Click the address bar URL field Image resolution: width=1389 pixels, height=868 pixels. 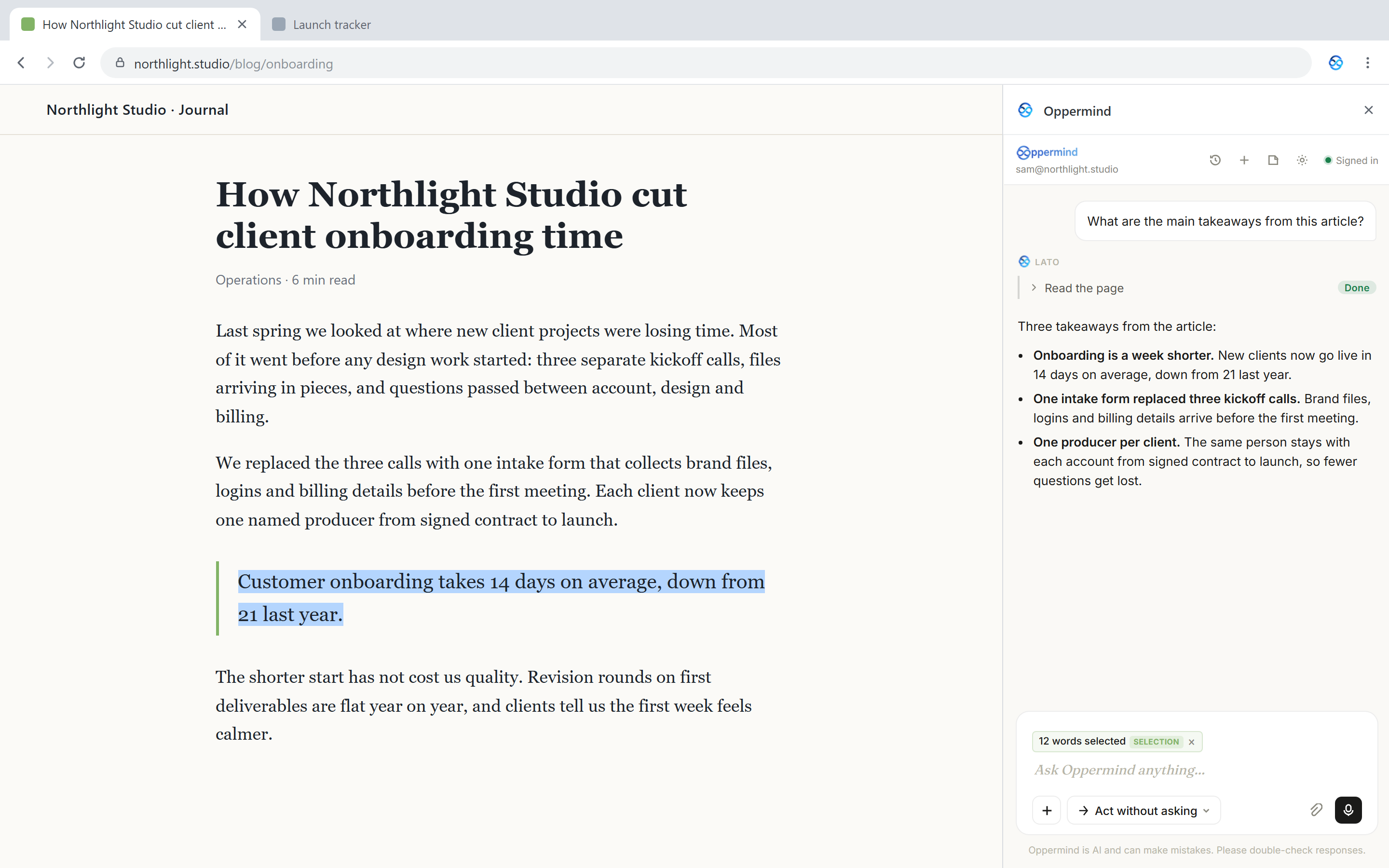coord(706,63)
